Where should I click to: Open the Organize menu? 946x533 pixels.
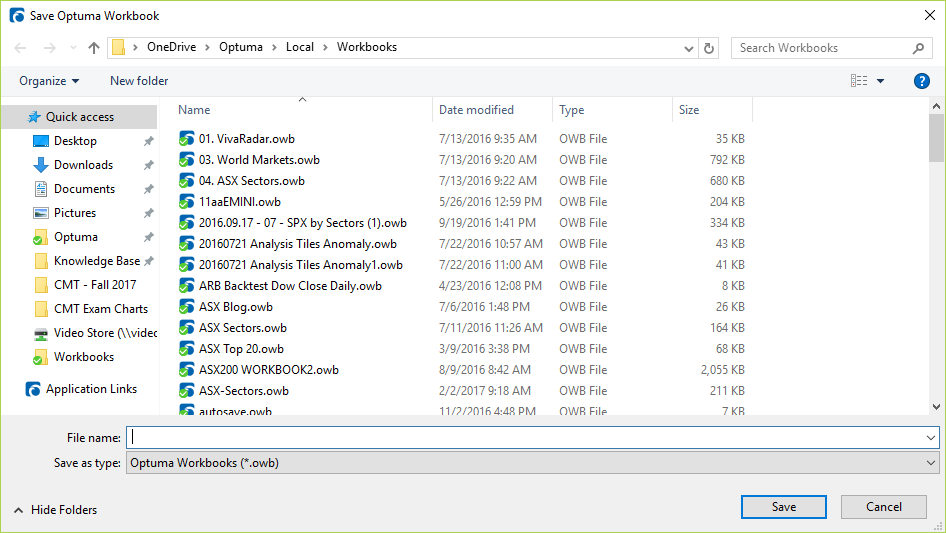click(x=49, y=81)
